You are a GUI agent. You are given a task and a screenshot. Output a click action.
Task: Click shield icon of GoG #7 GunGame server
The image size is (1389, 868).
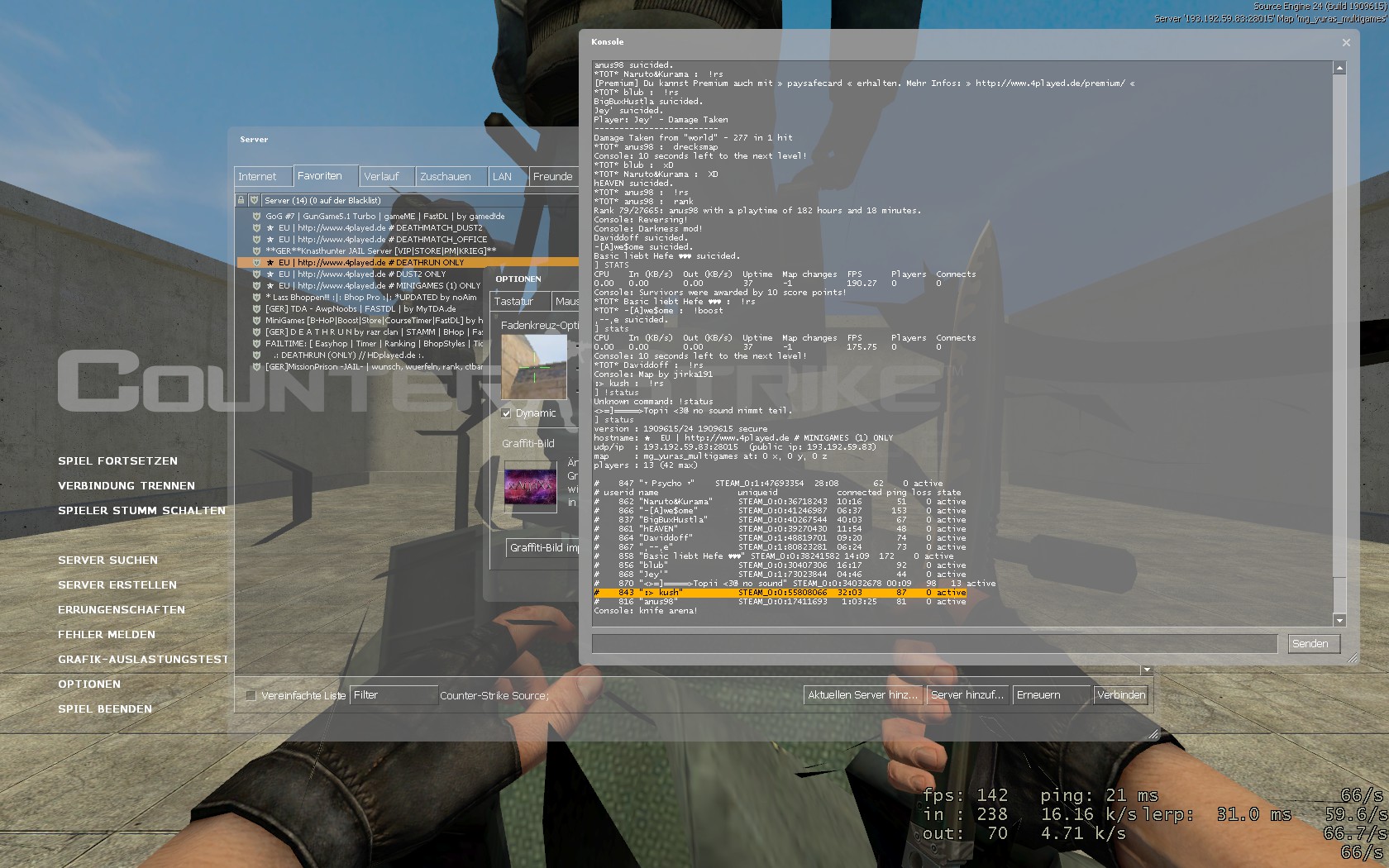256,216
